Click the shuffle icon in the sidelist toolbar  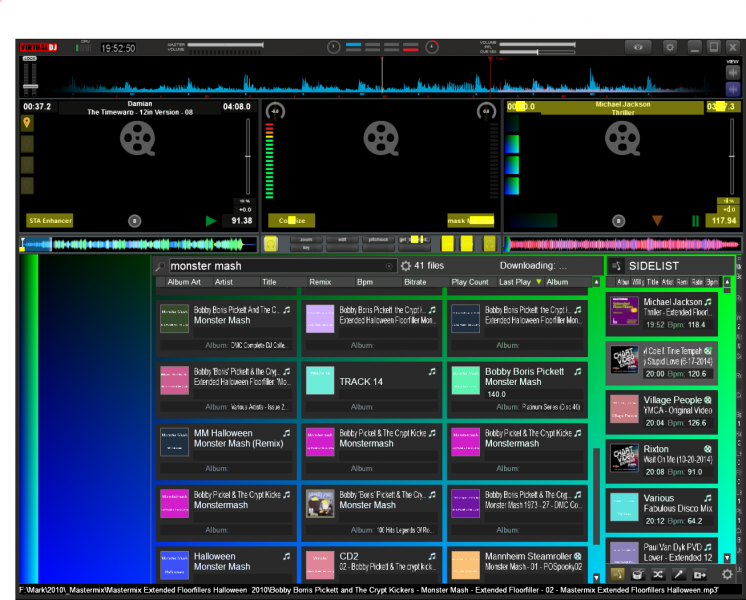click(657, 574)
